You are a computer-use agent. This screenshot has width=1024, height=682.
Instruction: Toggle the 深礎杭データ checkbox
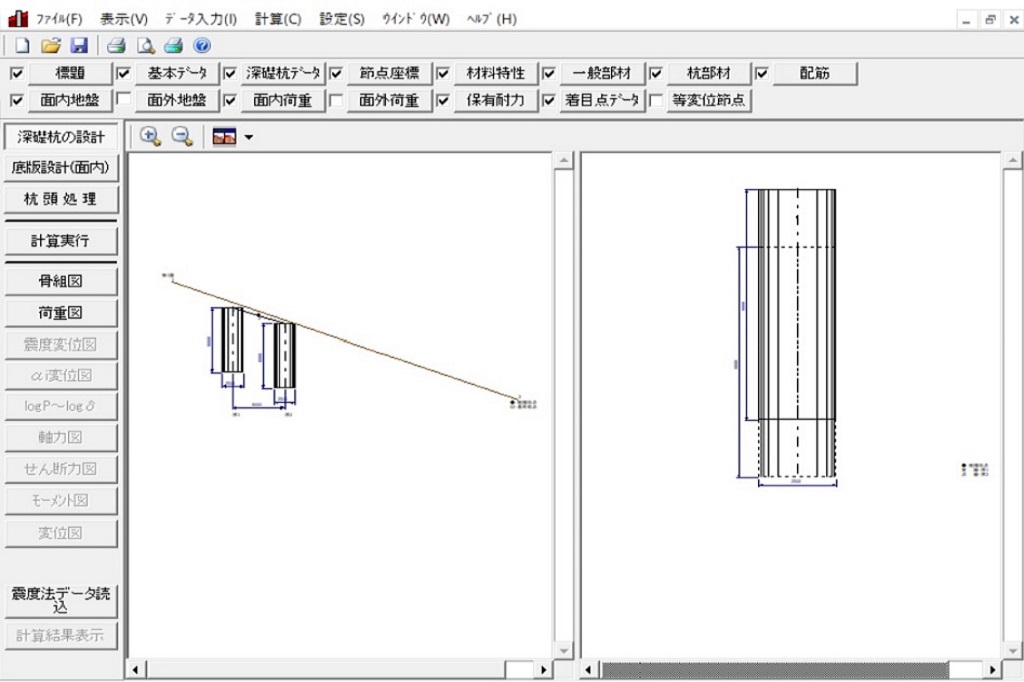click(x=230, y=73)
